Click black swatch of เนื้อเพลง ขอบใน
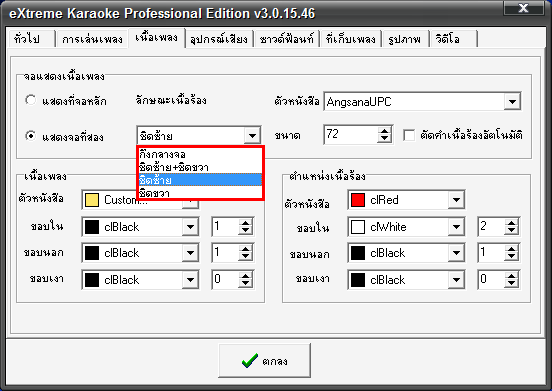552x391 pixels. pyautogui.click(x=92, y=227)
